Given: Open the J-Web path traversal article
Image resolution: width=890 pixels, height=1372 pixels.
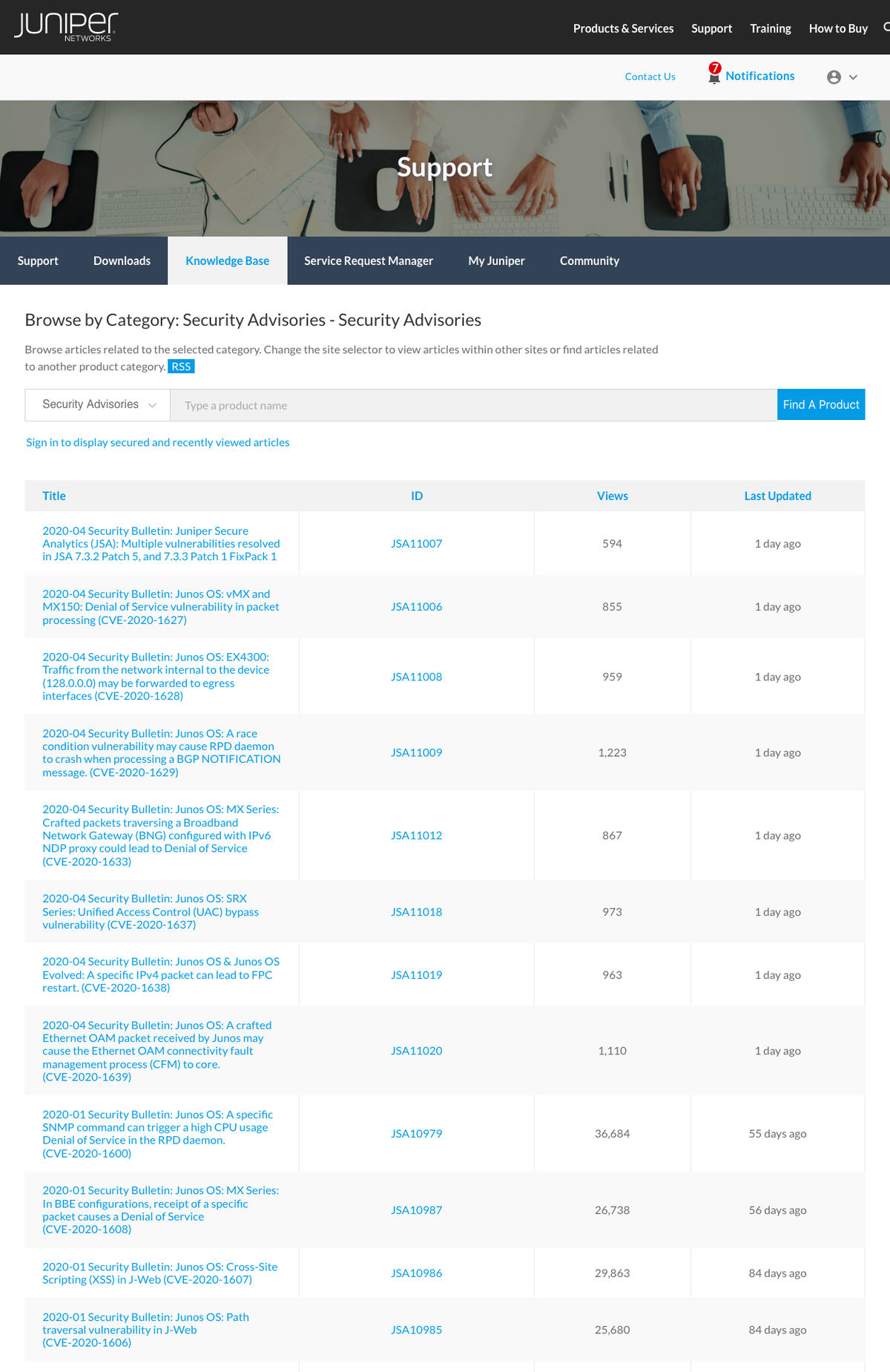Looking at the screenshot, I should [145, 1330].
